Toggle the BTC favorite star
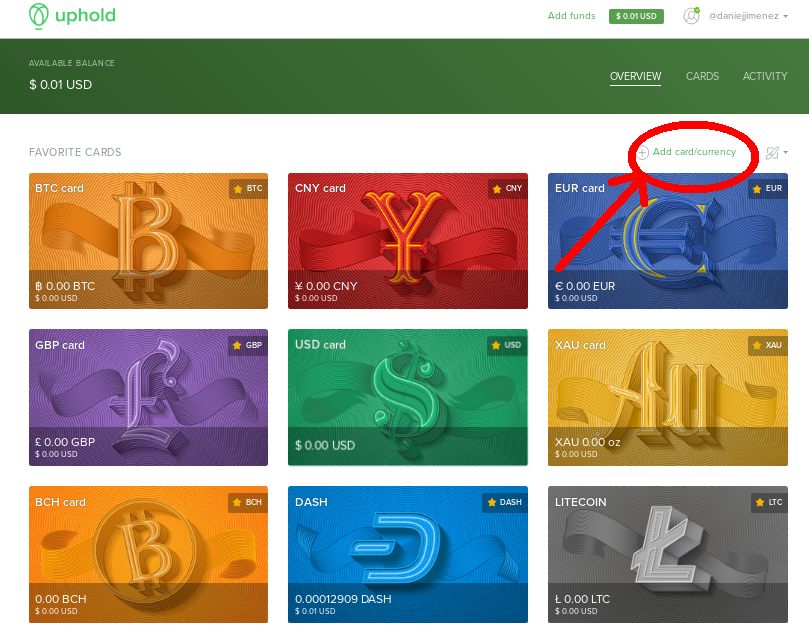Viewport: 809px width, 625px height. 238,189
